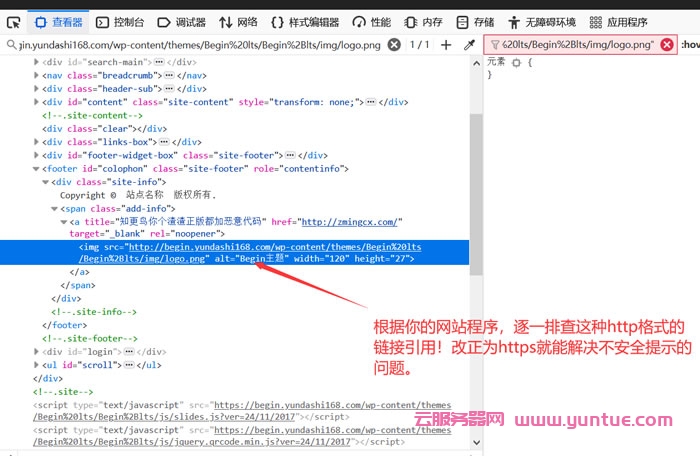Expand the nav breadcrumb node
Image resolution: width=700 pixels, height=456 pixels.
point(38,75)
